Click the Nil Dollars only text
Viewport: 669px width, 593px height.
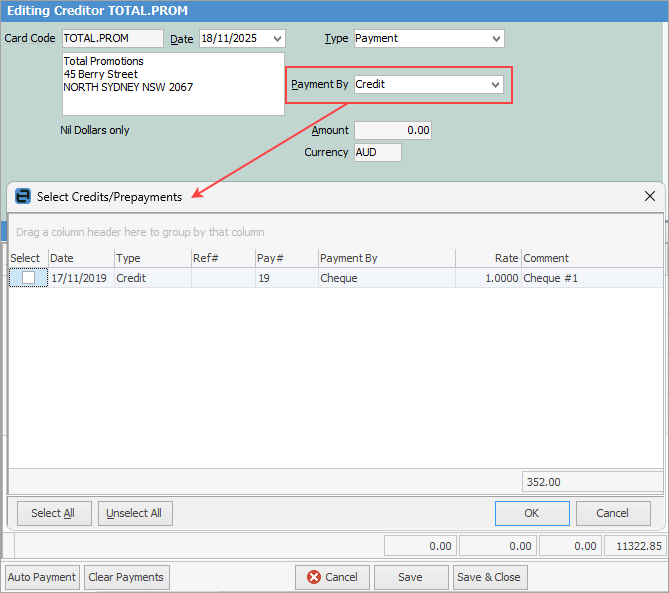point(95,130)
